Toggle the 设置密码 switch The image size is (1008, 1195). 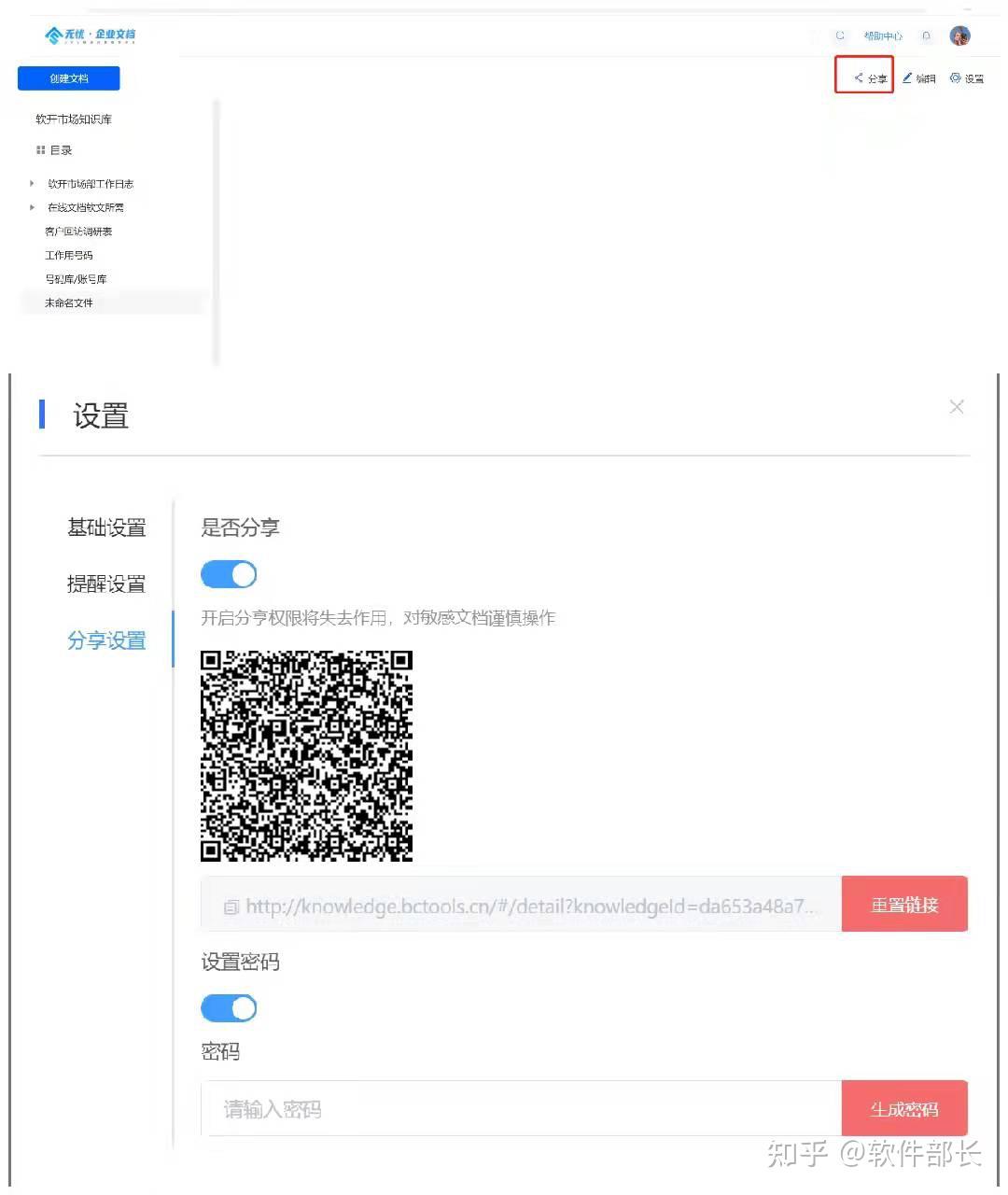point(229,1008)
